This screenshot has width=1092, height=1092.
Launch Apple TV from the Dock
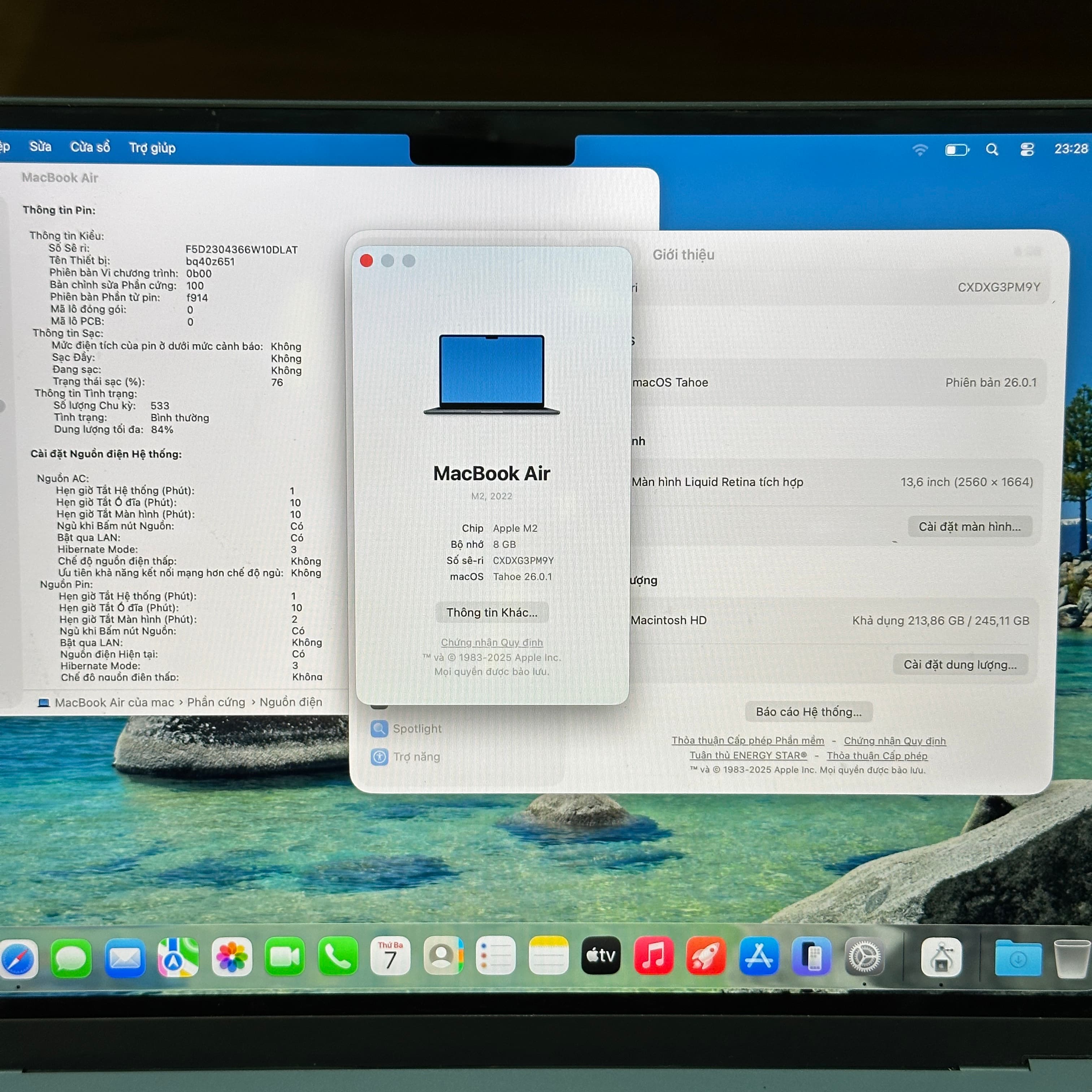point(601,955)
